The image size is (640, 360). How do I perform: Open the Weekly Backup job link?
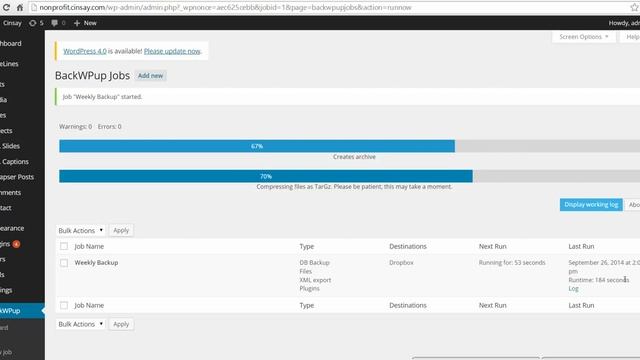coord(96,262)
